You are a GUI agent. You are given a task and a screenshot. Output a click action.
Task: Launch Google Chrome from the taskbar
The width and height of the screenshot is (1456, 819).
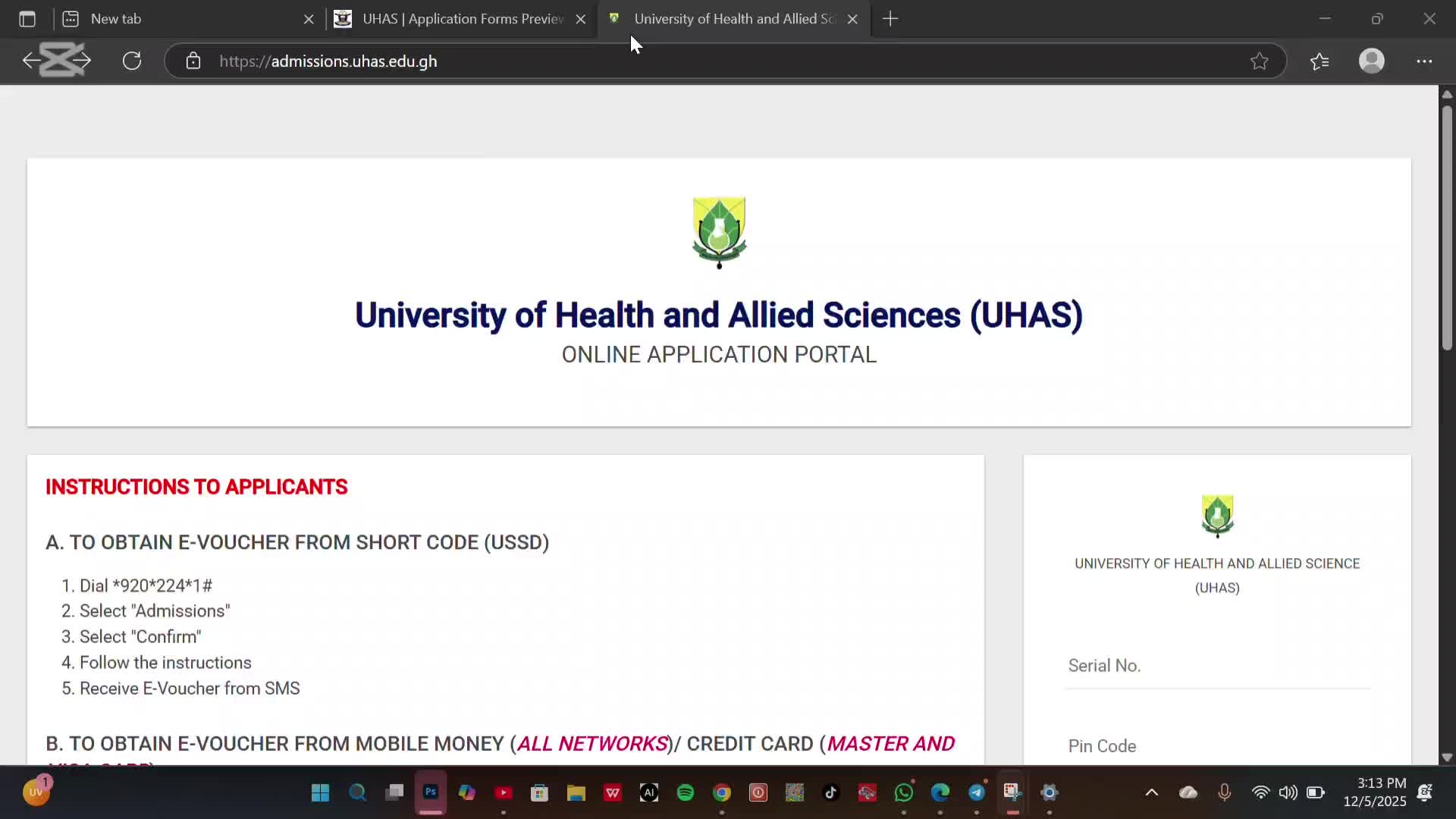tap(721, 792)
